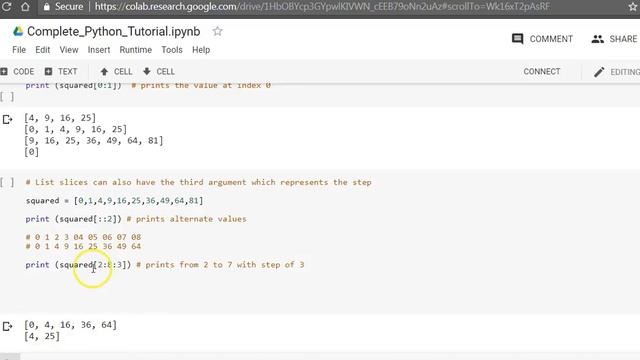Screen dimensions: 640x360
Task: Add a new CODE cell
Action: click(18, 71)
